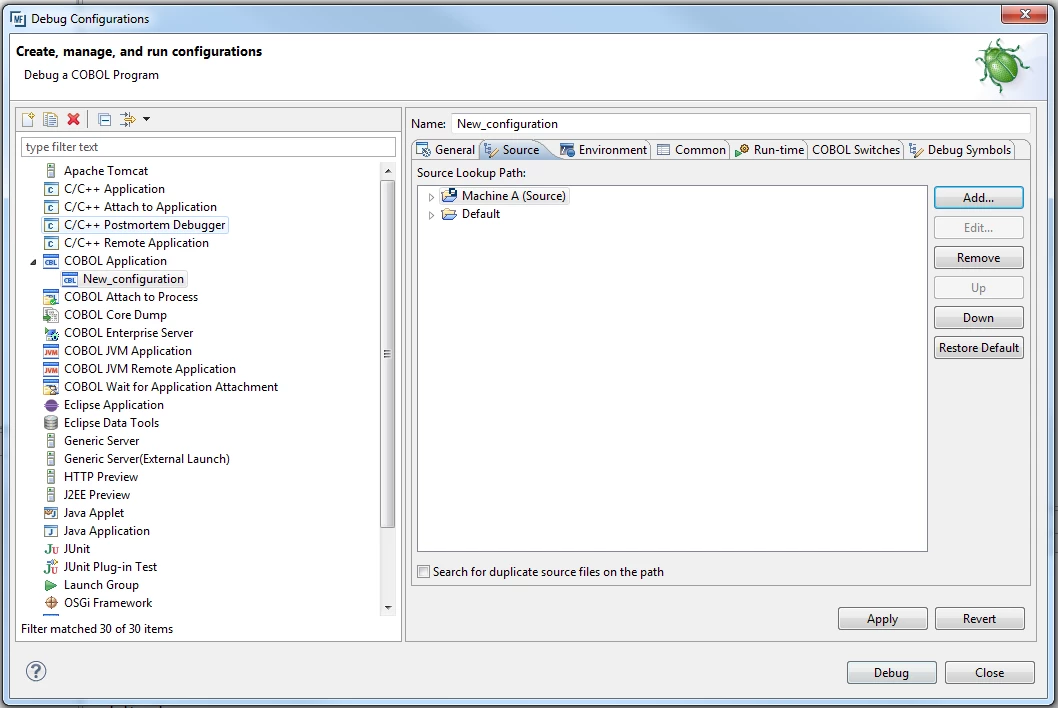
Task: Click the JUnit icon
Action: pos(51,549)
